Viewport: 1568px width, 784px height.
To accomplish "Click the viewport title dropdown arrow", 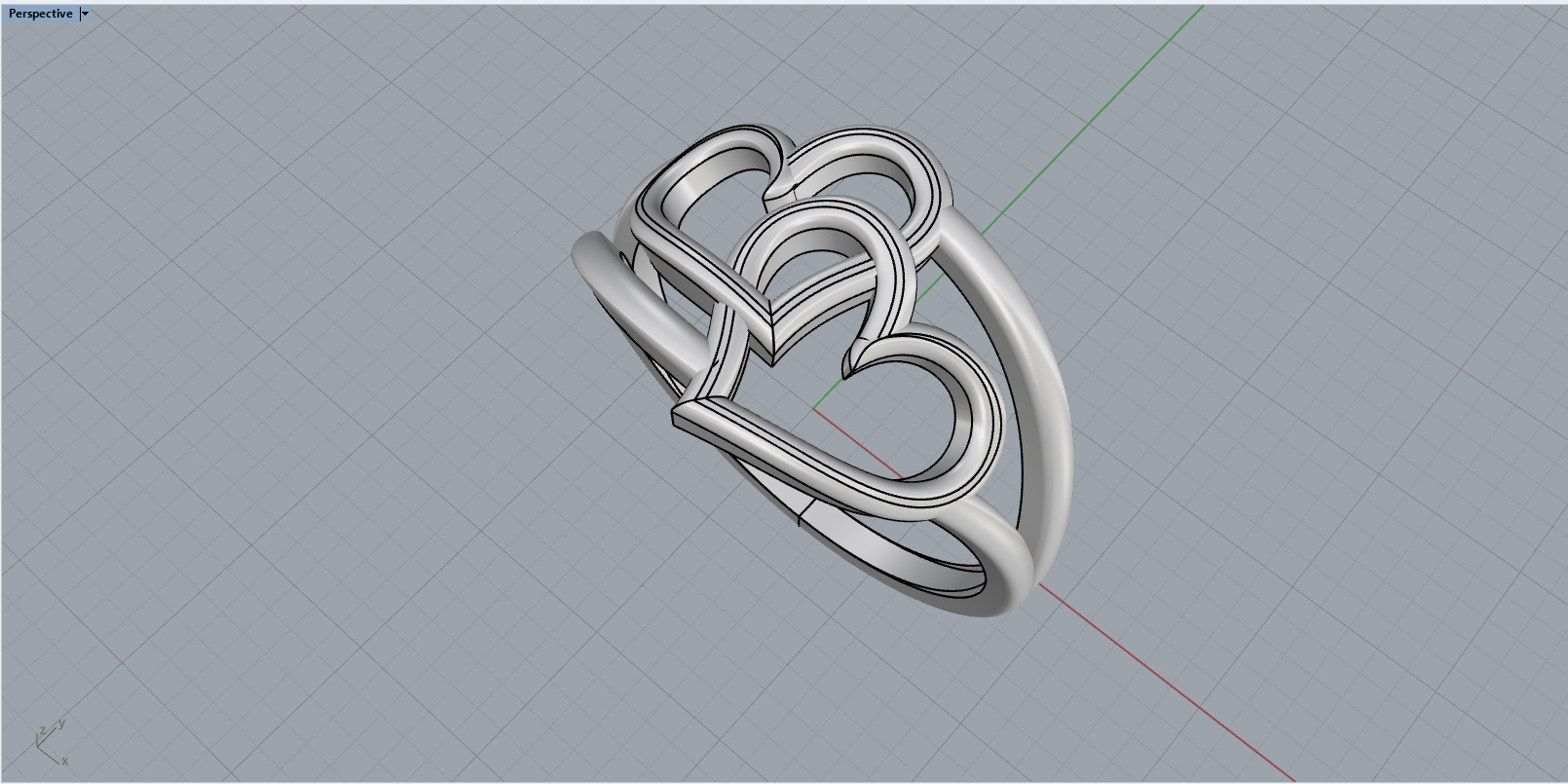I will pyautogui.click(x=85, y=14).
